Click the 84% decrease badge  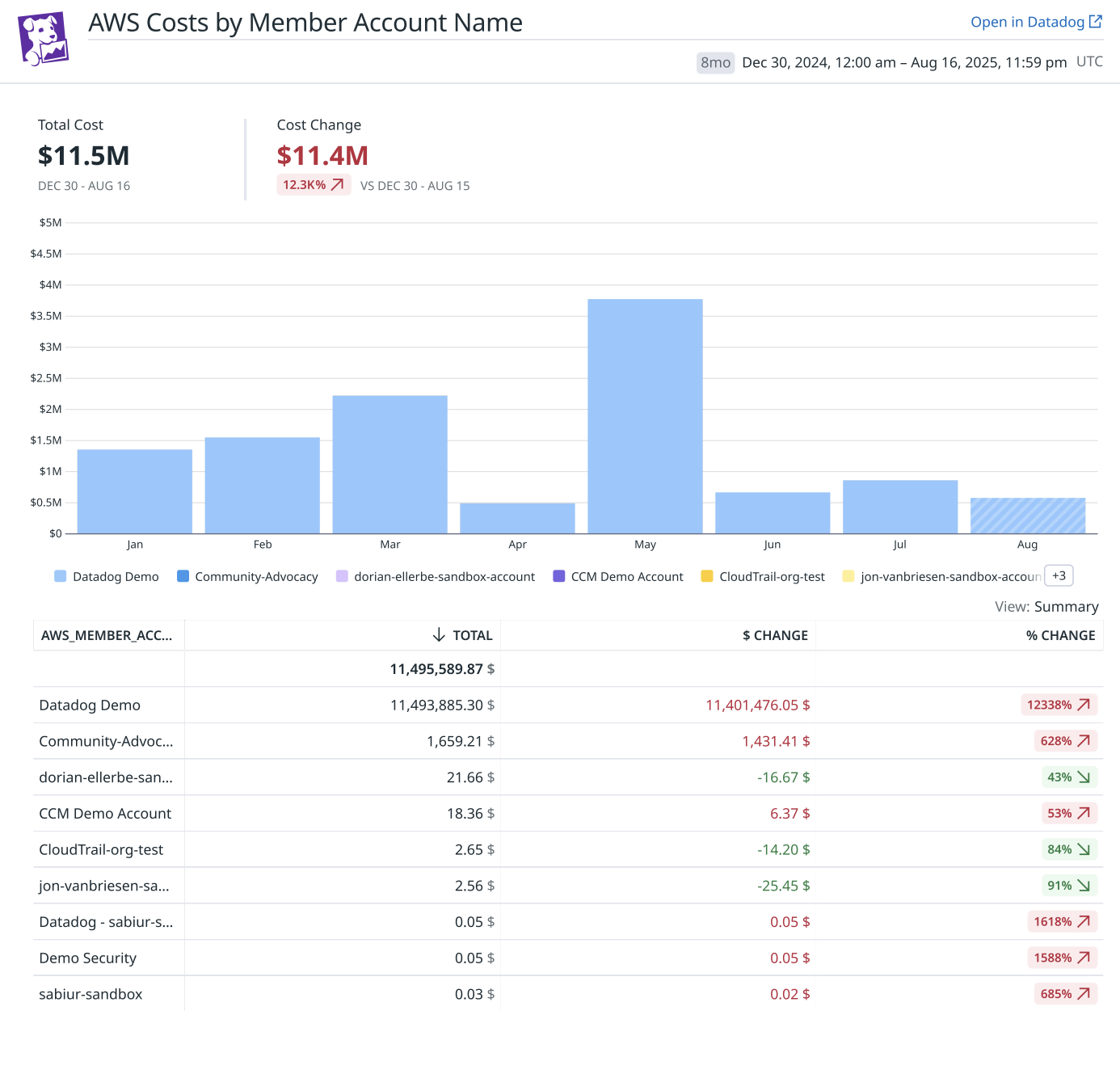click(1069, 849)
